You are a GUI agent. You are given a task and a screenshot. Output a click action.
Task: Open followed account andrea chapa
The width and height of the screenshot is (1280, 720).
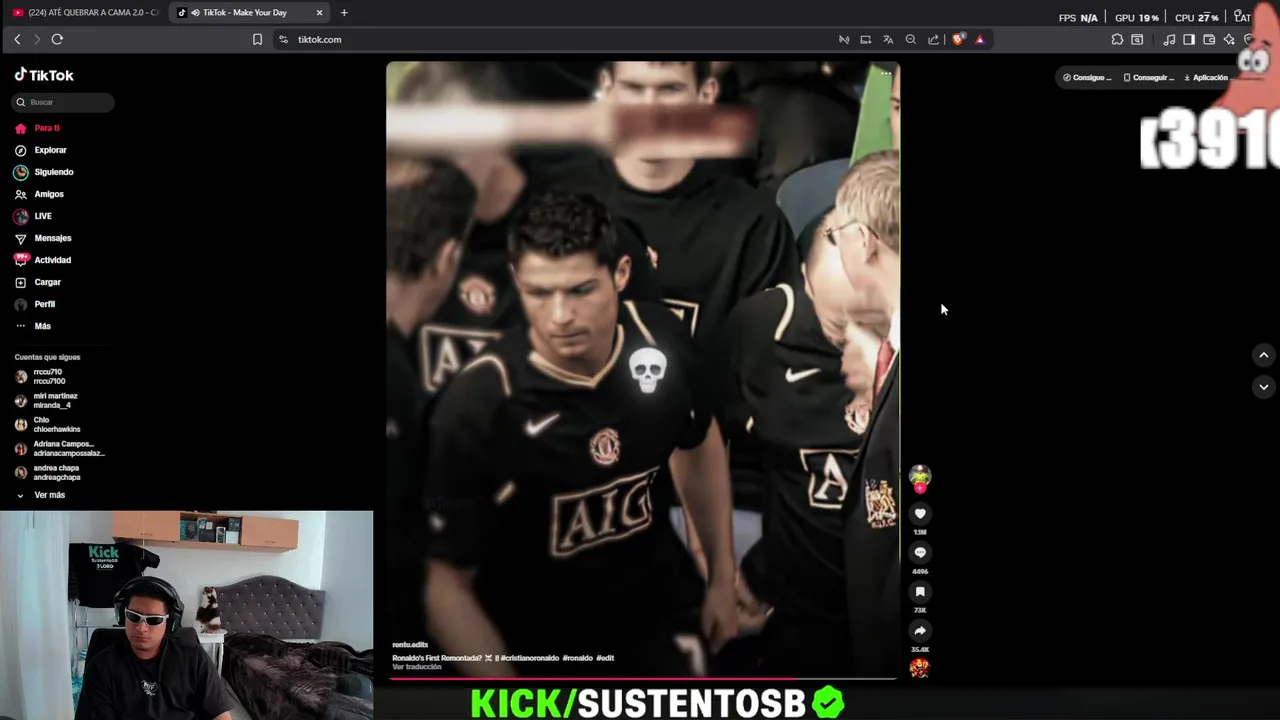[48, 472]
